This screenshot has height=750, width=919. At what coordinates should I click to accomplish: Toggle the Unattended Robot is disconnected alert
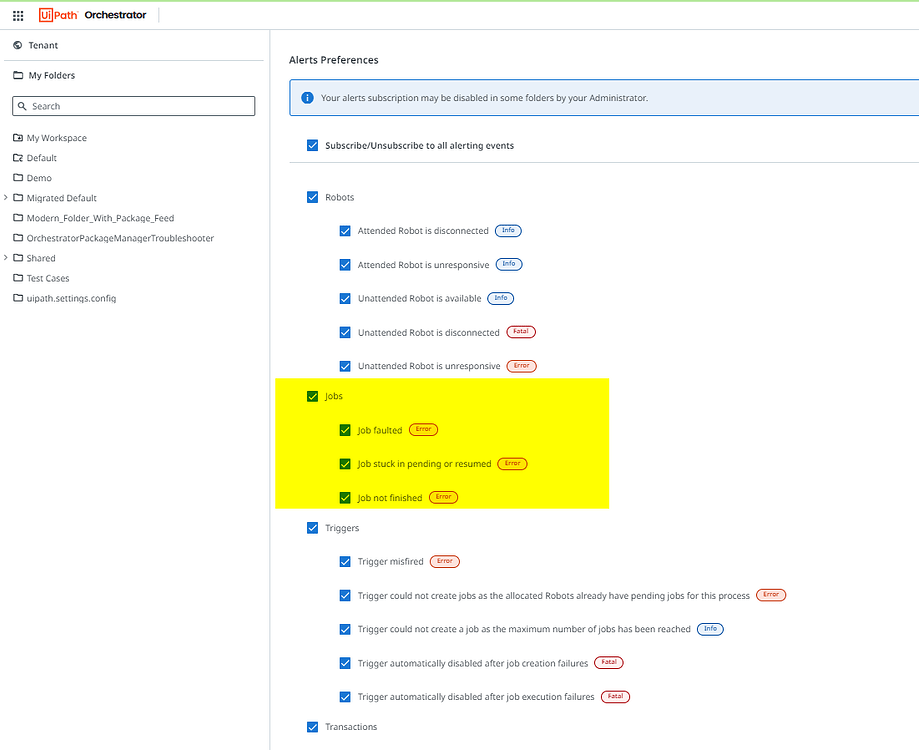point(345,332)
